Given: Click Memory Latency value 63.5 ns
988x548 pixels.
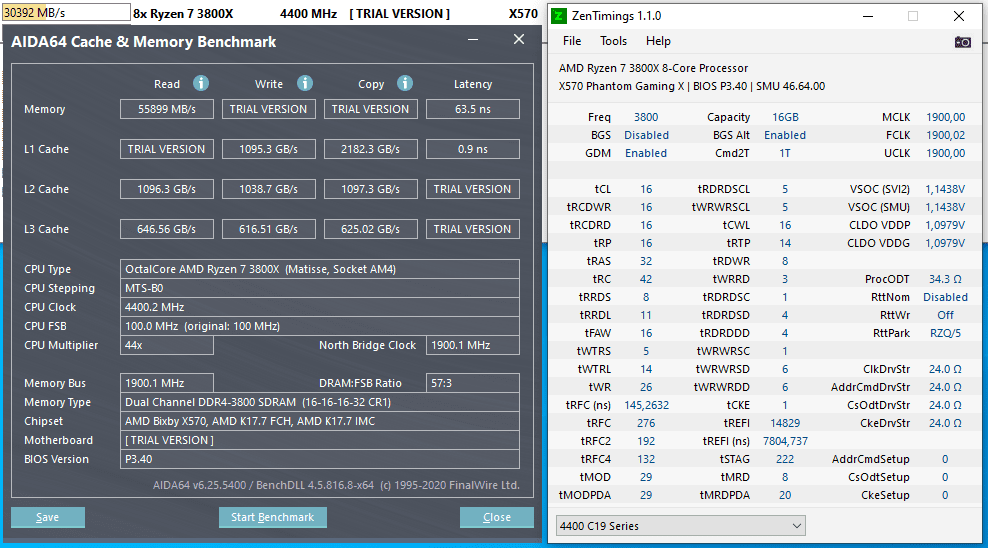Looking at the screenshot, I should pyautogui.click(x=473, y=109).
